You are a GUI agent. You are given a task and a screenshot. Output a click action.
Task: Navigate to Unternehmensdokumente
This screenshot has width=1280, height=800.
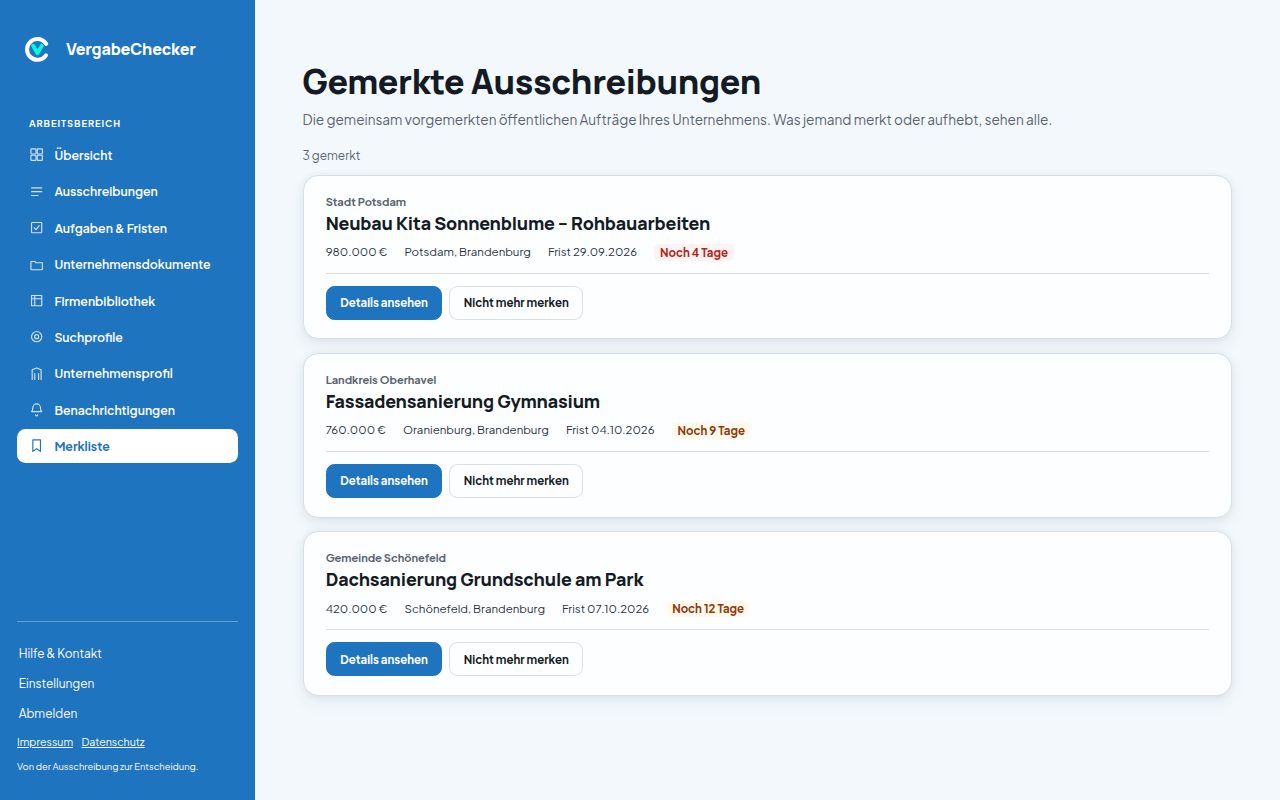point(127,265)
